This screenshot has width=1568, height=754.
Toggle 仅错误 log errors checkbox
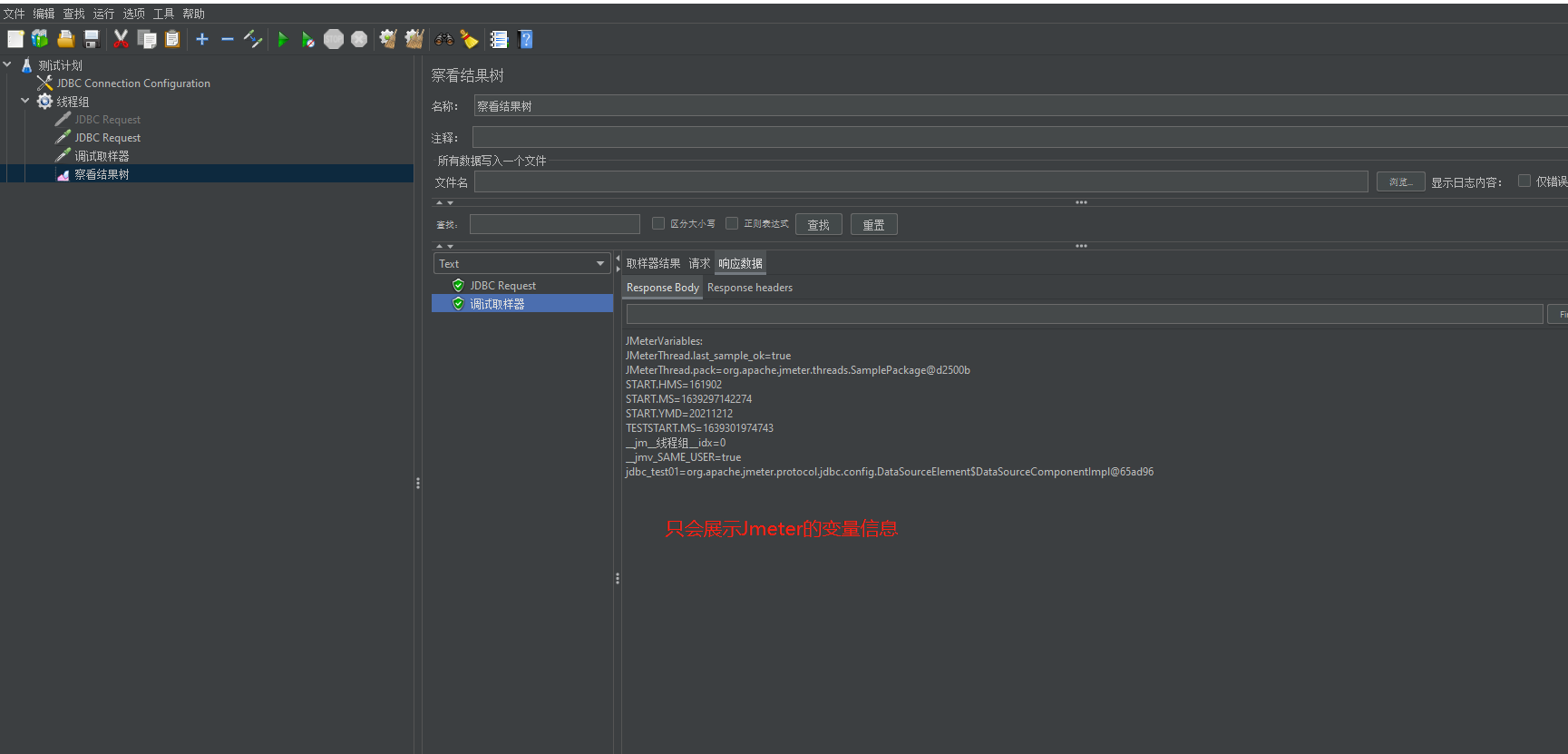click(1524, 181)
